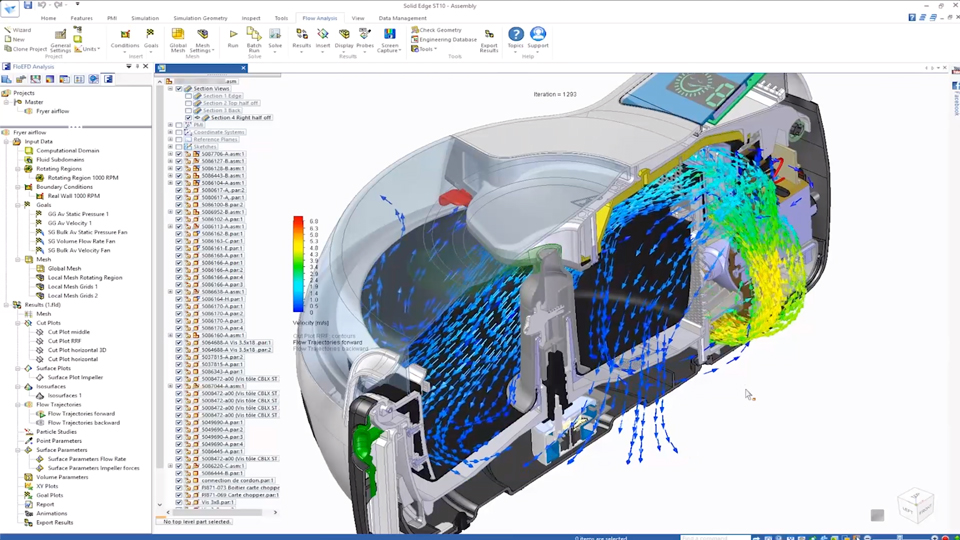Screen dimensions: 960x540
Task: Click the Solid Edge application button
Action: pyautogui.click(x=10, y=8)
